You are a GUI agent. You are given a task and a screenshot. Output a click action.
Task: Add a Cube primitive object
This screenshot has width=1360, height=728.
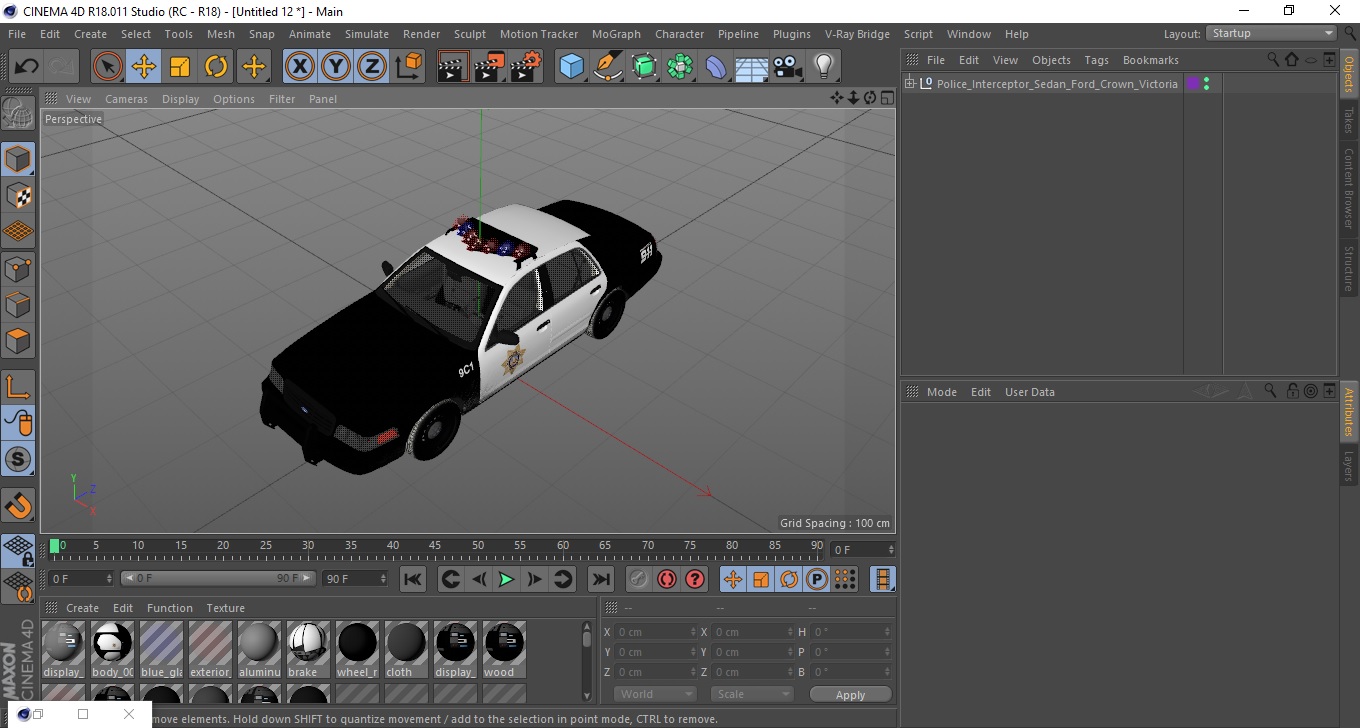click(x=572, y=67)
